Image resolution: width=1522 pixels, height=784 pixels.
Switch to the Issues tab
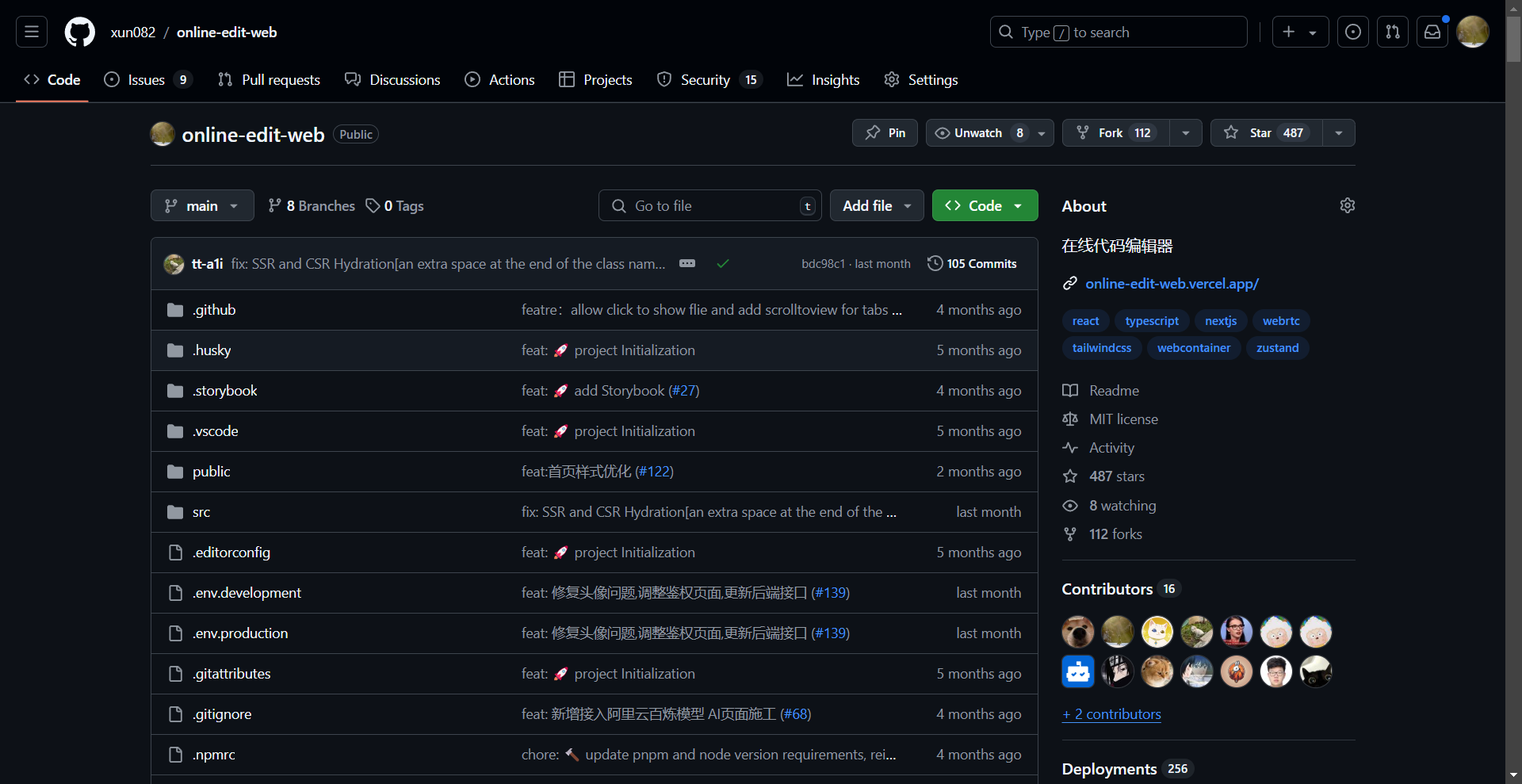click(x=148, y=79)
